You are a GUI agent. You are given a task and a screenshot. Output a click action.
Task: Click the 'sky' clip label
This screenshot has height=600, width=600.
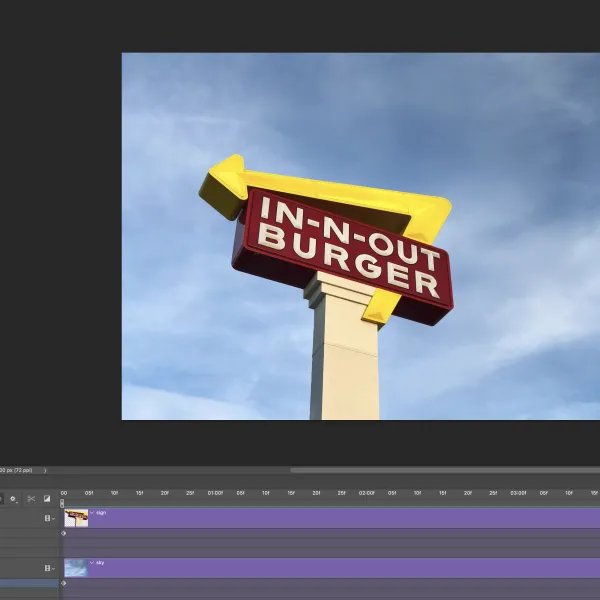pos(100,562)
